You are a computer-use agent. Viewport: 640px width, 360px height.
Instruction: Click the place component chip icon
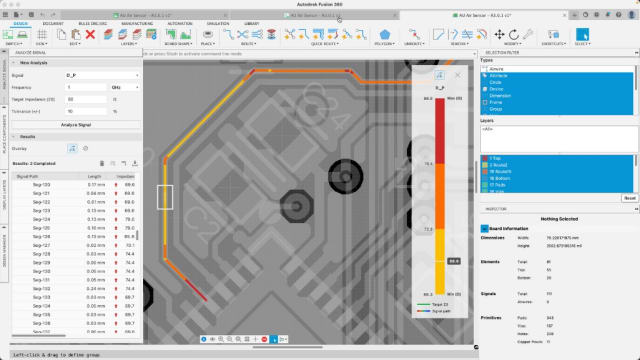(x=208, y=35)
